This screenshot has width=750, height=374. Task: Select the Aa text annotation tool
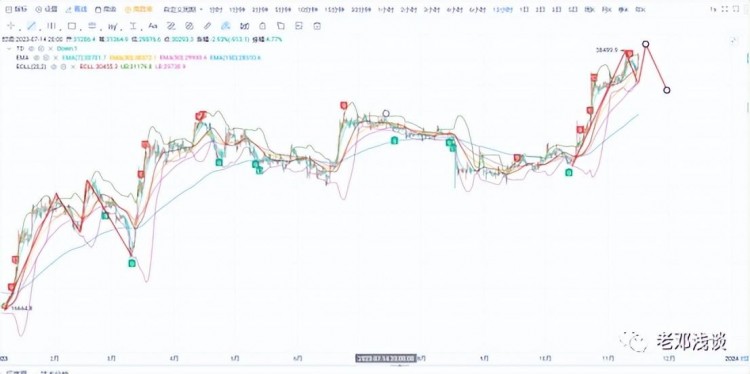tap(153, 26)
